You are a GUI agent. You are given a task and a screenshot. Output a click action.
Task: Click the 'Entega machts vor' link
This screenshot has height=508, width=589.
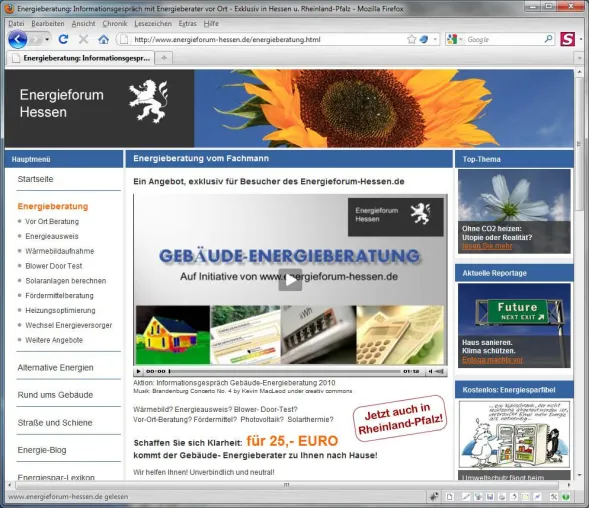[492, 360]
